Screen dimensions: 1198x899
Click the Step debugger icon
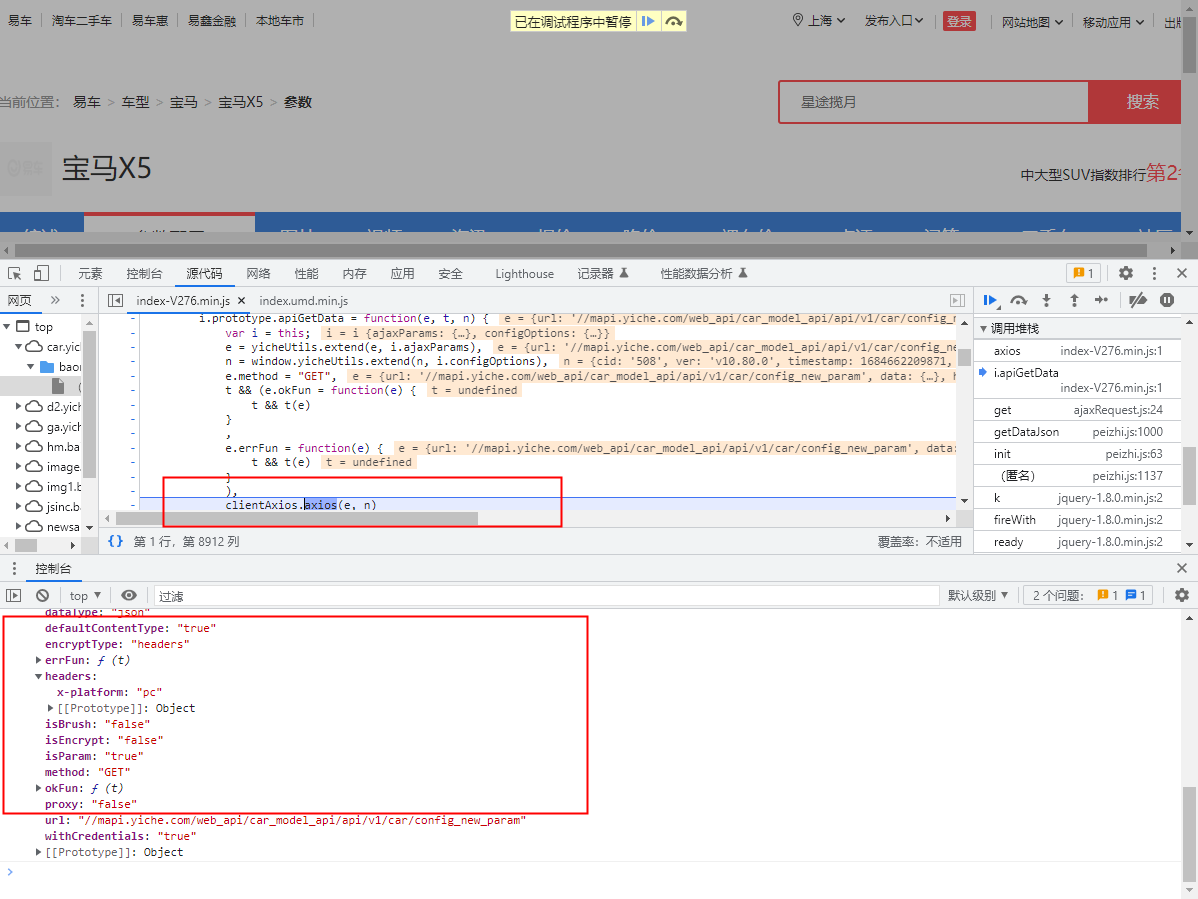1101,300
